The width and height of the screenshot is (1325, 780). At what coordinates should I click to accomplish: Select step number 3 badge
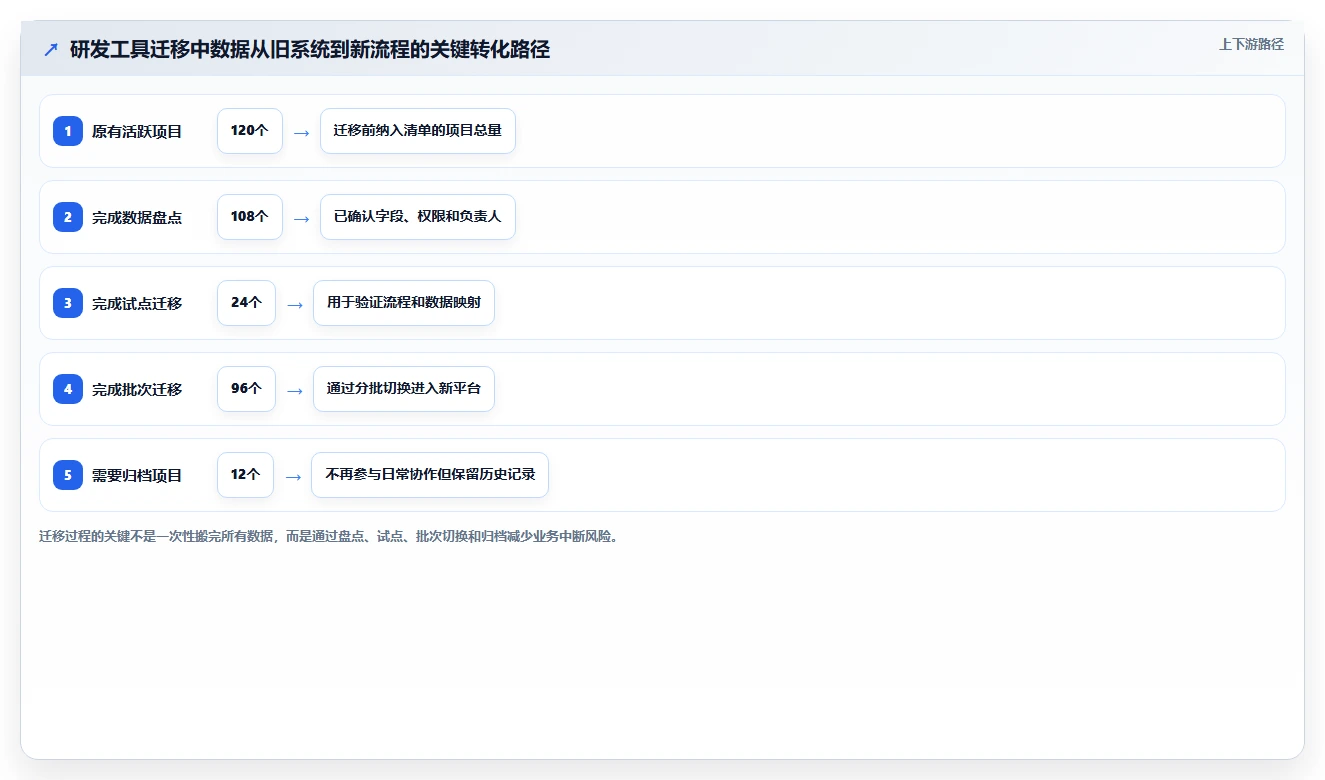tap(68, 303)
